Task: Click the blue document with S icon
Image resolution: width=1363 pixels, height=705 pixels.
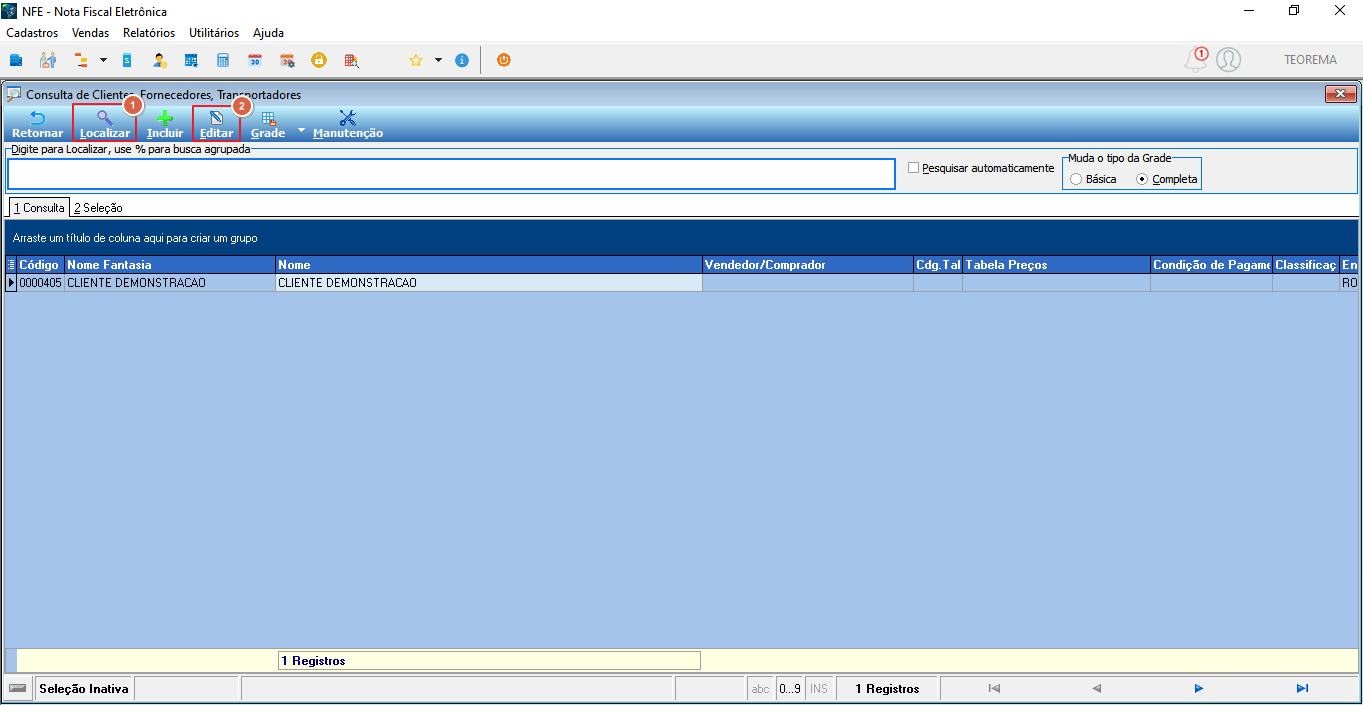Action: coord(127,60)
